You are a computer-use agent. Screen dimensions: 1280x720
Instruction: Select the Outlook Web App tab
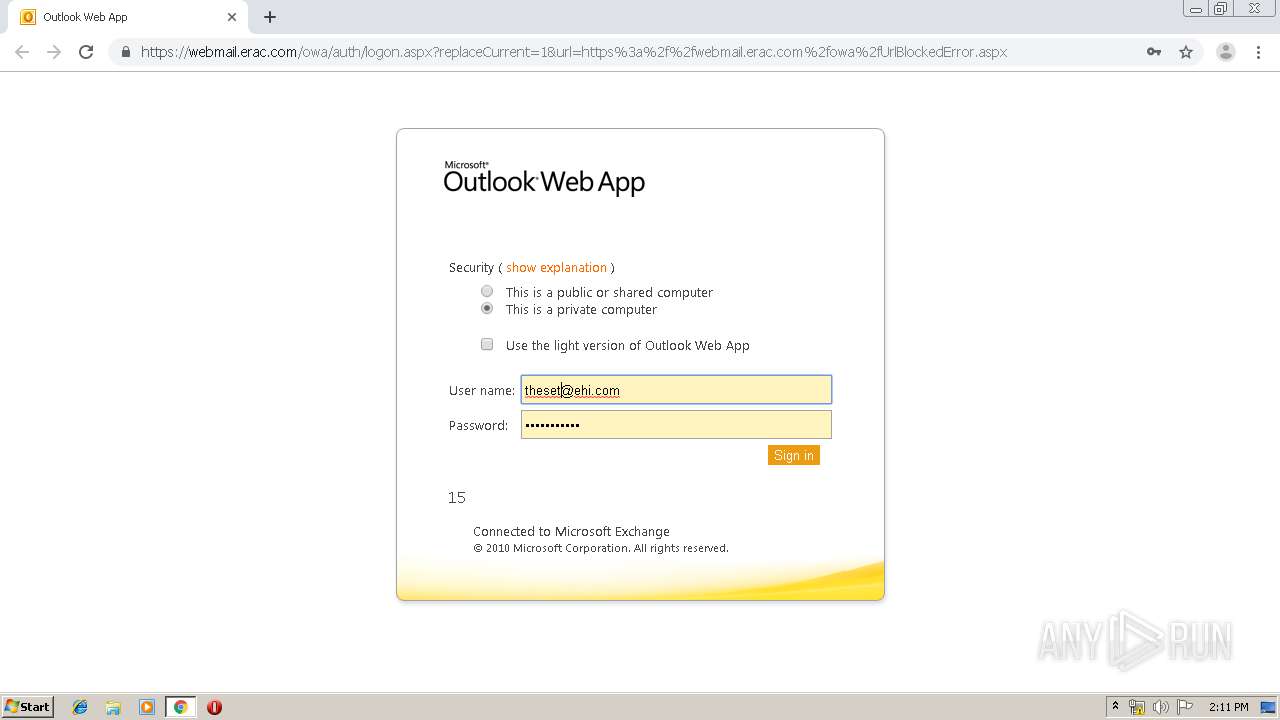[x=128, y=17]
